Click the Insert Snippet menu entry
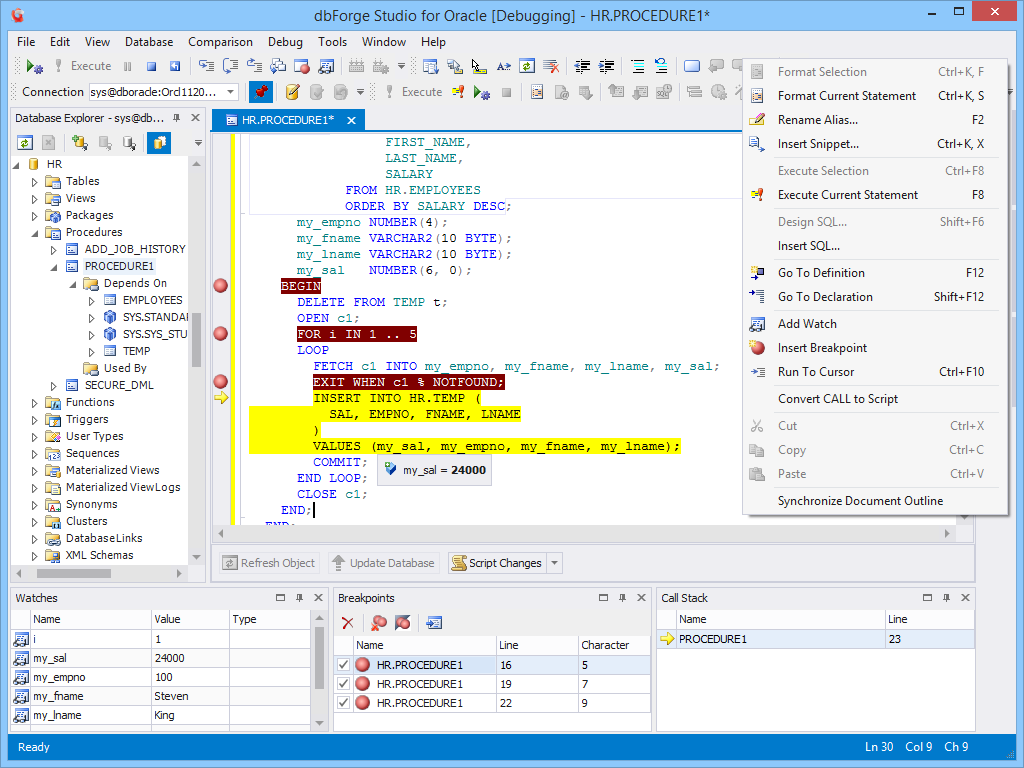Image resolution: width=1024 pixels, height=768 pixels. point(875,144)
